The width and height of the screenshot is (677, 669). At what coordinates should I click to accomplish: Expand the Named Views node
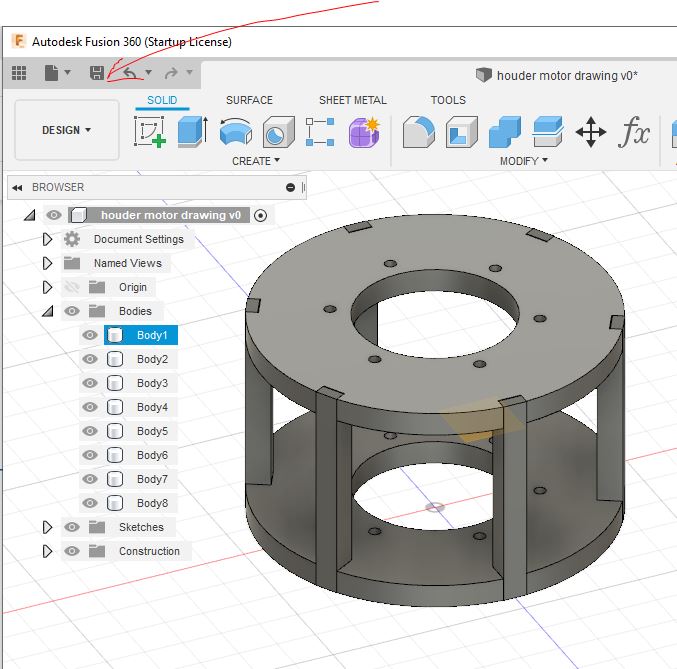click(47, 263)
